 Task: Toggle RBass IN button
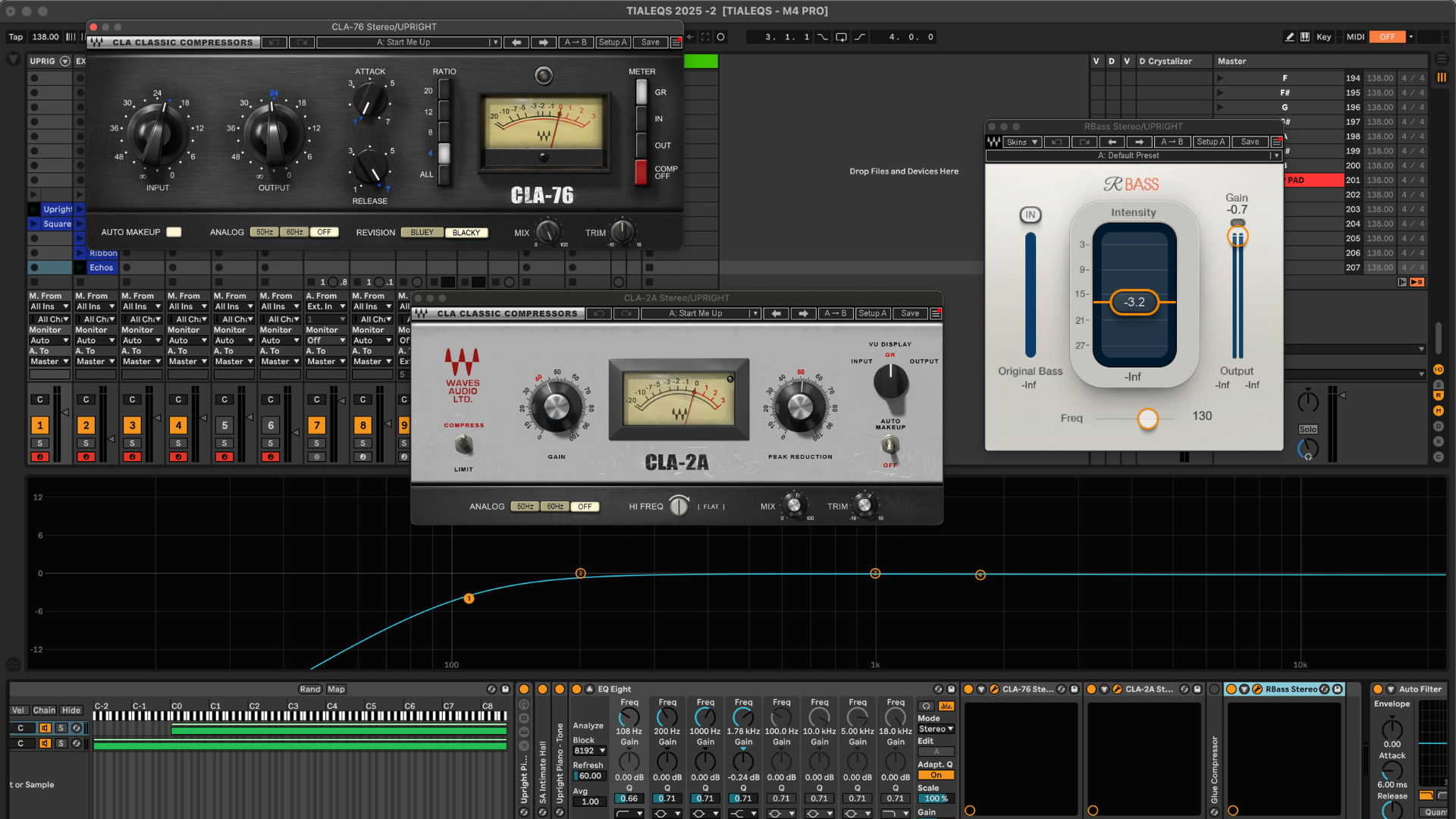(x=1030, y=215)
